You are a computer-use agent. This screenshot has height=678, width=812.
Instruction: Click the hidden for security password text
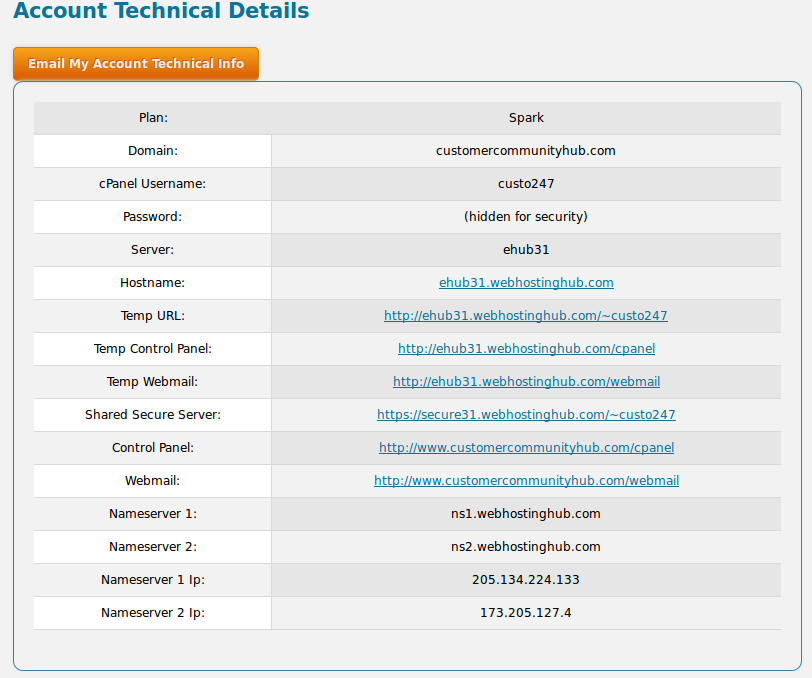pyautogui.click(x=526, y=217)
